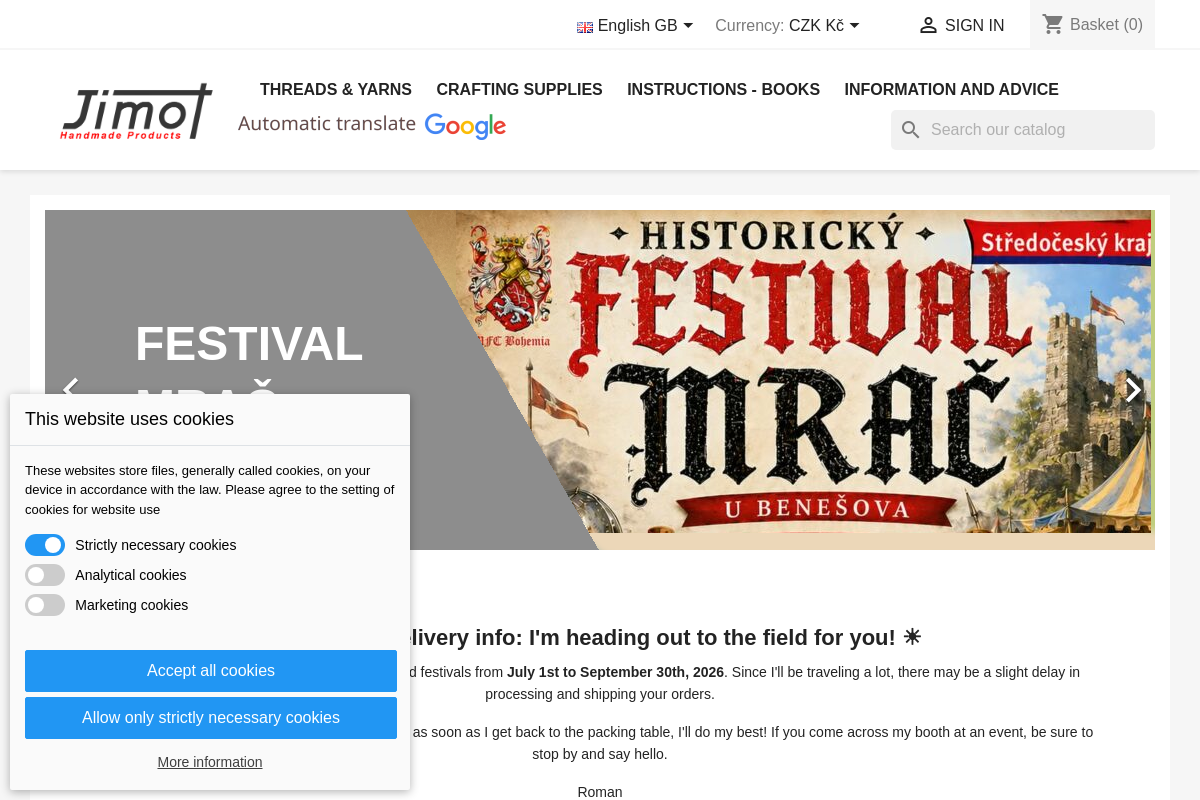The width and height of the screenshot is (1200, 800).
Task: Toggle Strictly necessary cookies switch
Action: (45, 545)
